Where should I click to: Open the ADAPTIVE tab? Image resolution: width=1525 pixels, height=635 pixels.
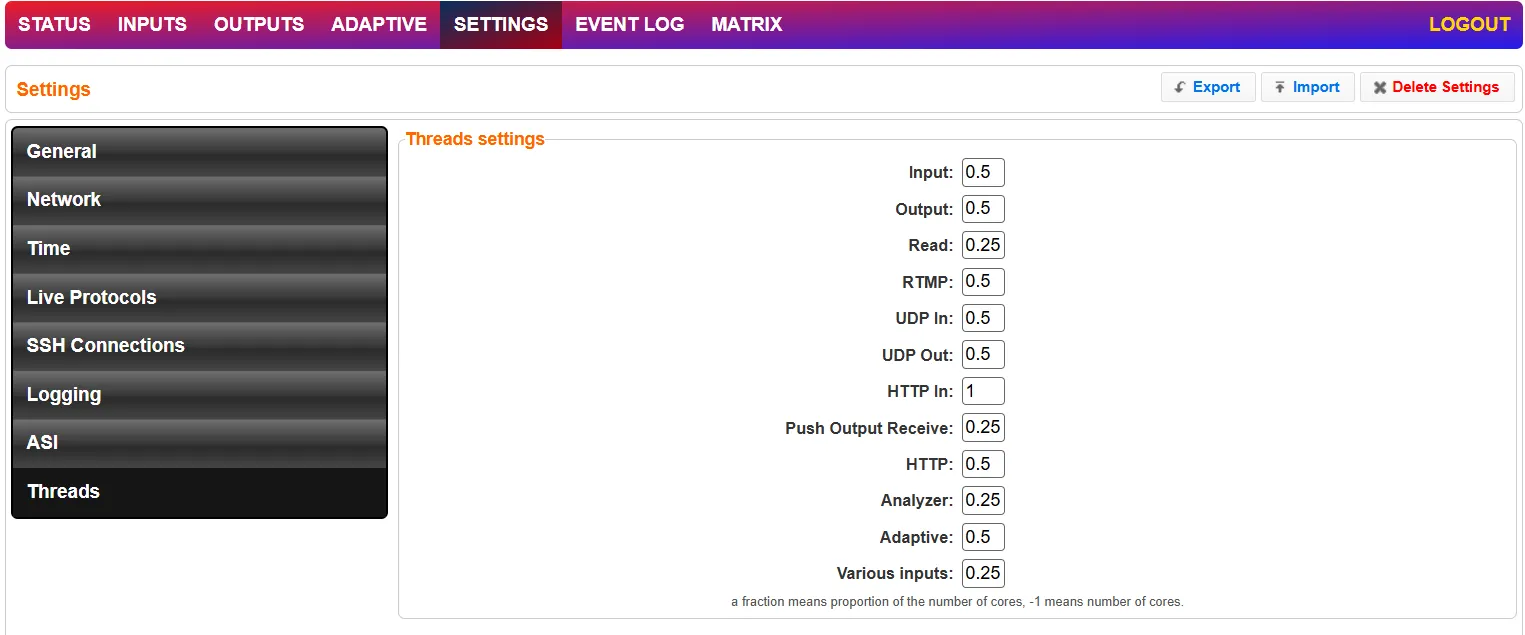(379, 24)
